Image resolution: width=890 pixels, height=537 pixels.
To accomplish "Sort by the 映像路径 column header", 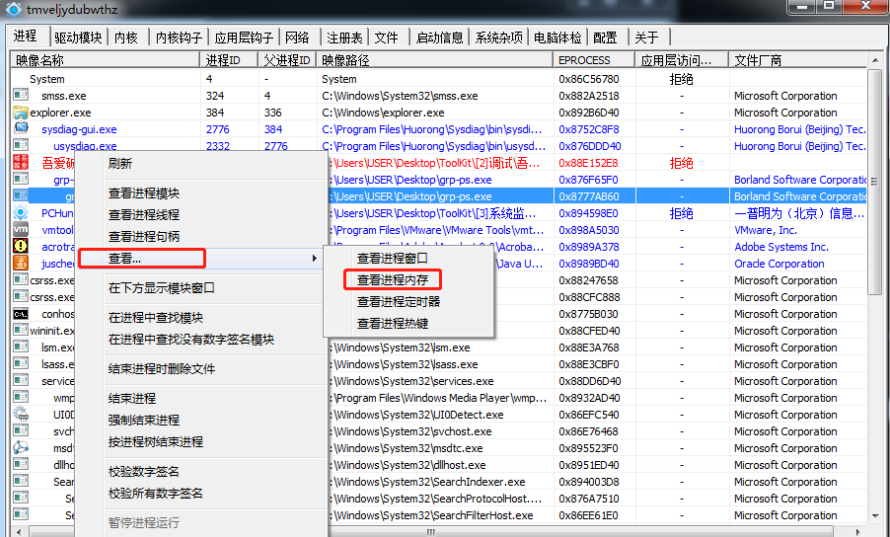I will (x=435, y=60).
